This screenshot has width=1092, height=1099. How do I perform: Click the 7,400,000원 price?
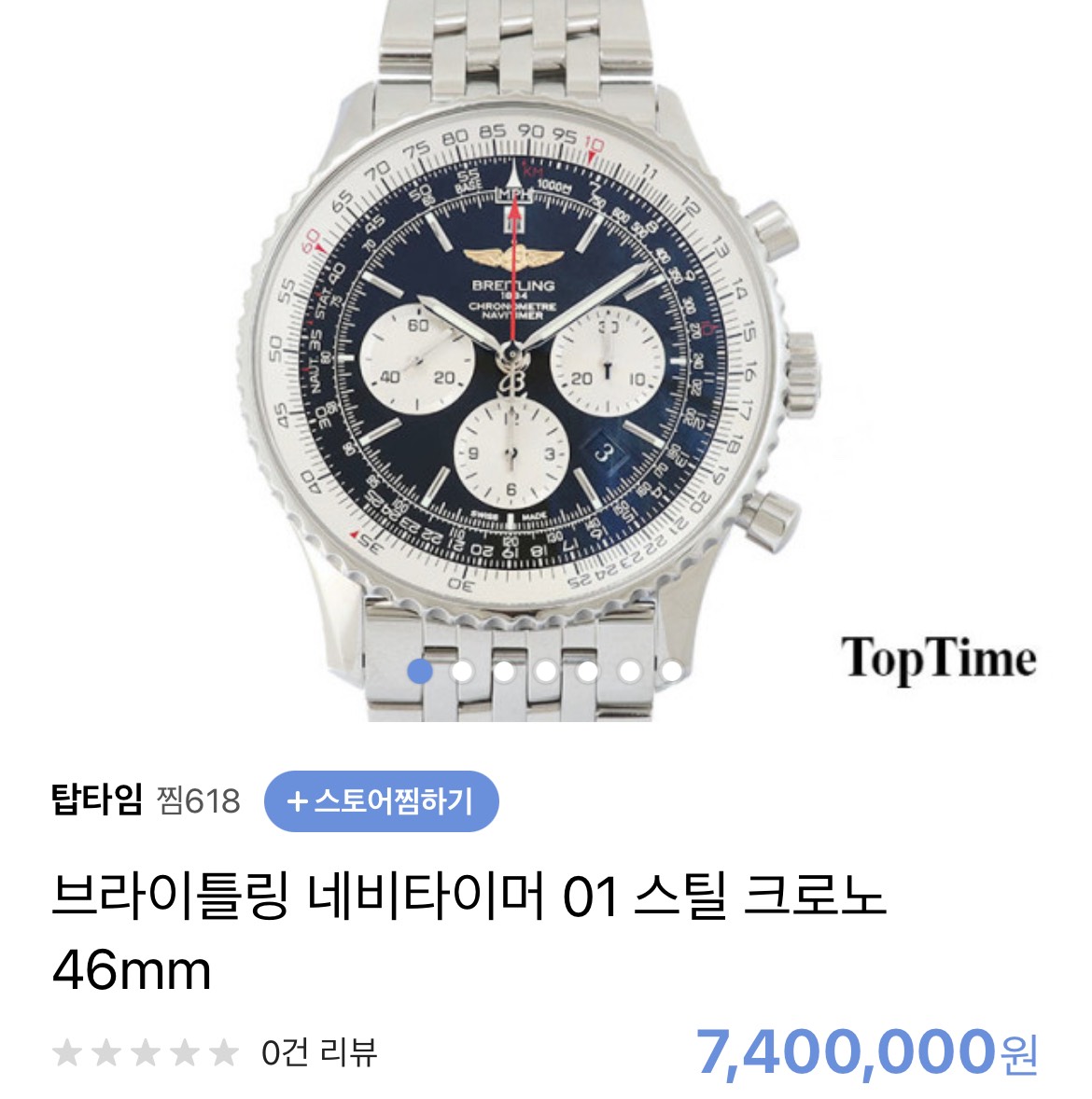click(x=868, y=1051)
